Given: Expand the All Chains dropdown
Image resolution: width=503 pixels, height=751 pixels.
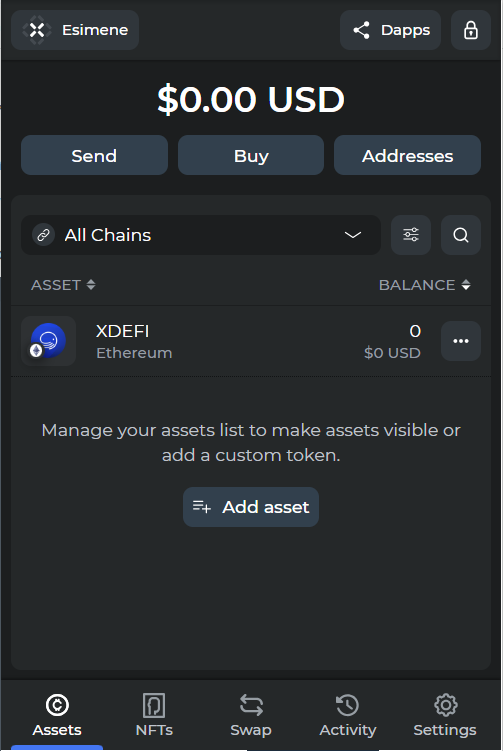Looking at the screenshot, I should pyautogui.click(x=201, y=235).
